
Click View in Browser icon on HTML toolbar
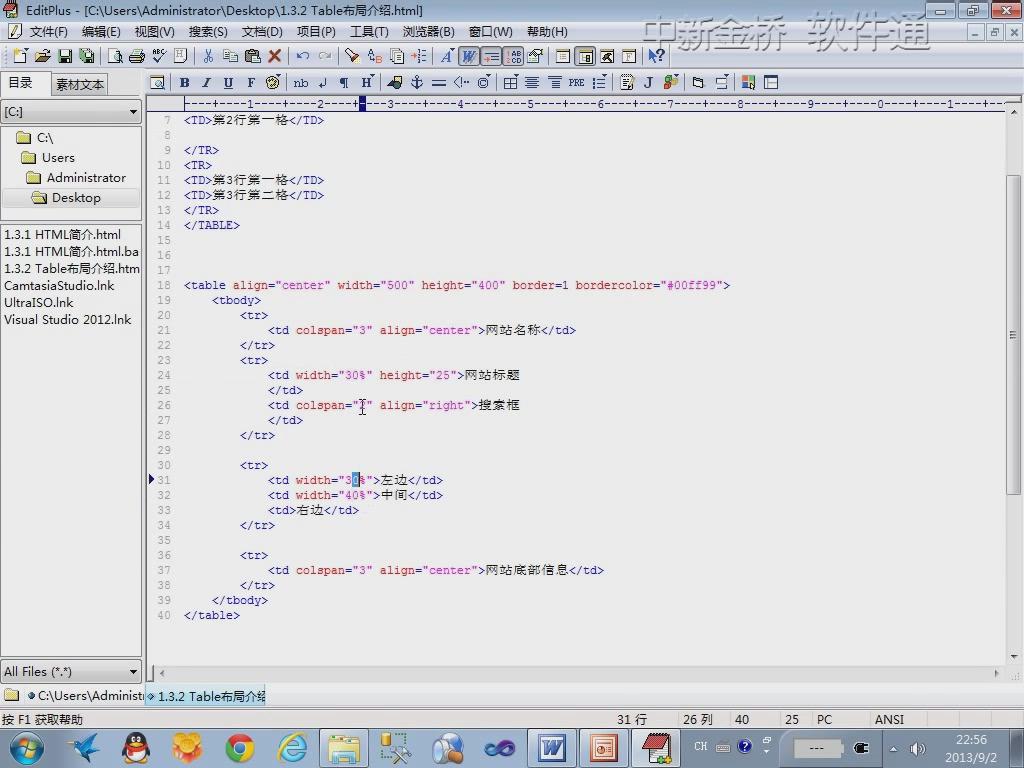[x=157, y=83]
